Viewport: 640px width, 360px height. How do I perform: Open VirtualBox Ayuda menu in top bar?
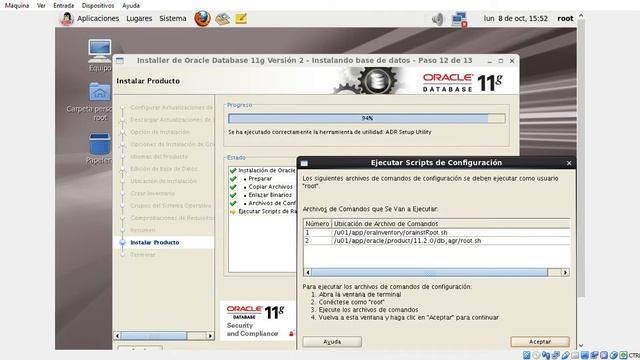(131, 5)
